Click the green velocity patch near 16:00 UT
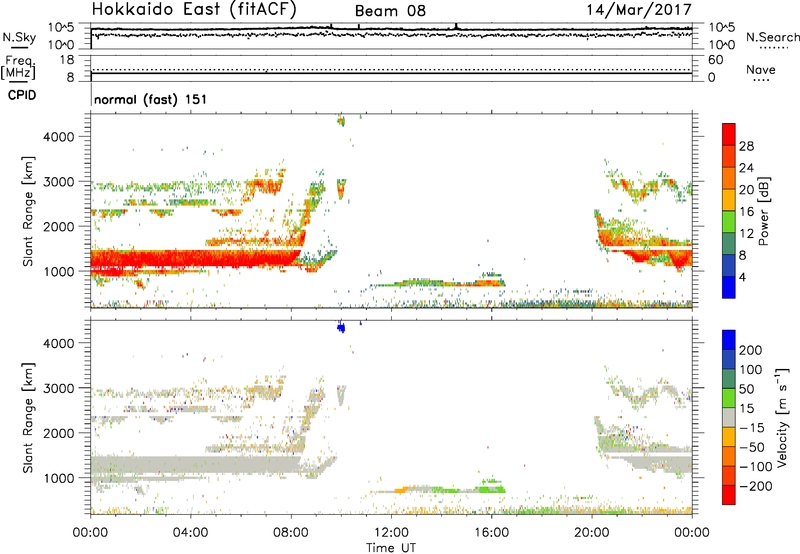The image size is (800, 554). tap(490, 489)
